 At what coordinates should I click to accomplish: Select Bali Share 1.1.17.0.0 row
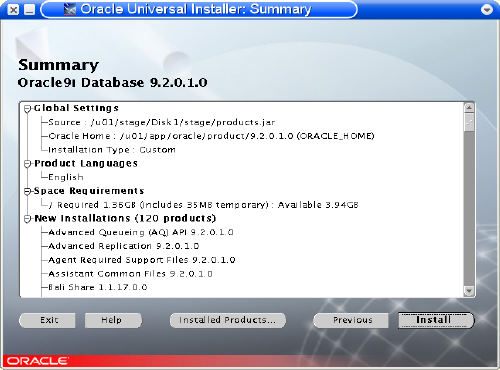pos(98,287)
